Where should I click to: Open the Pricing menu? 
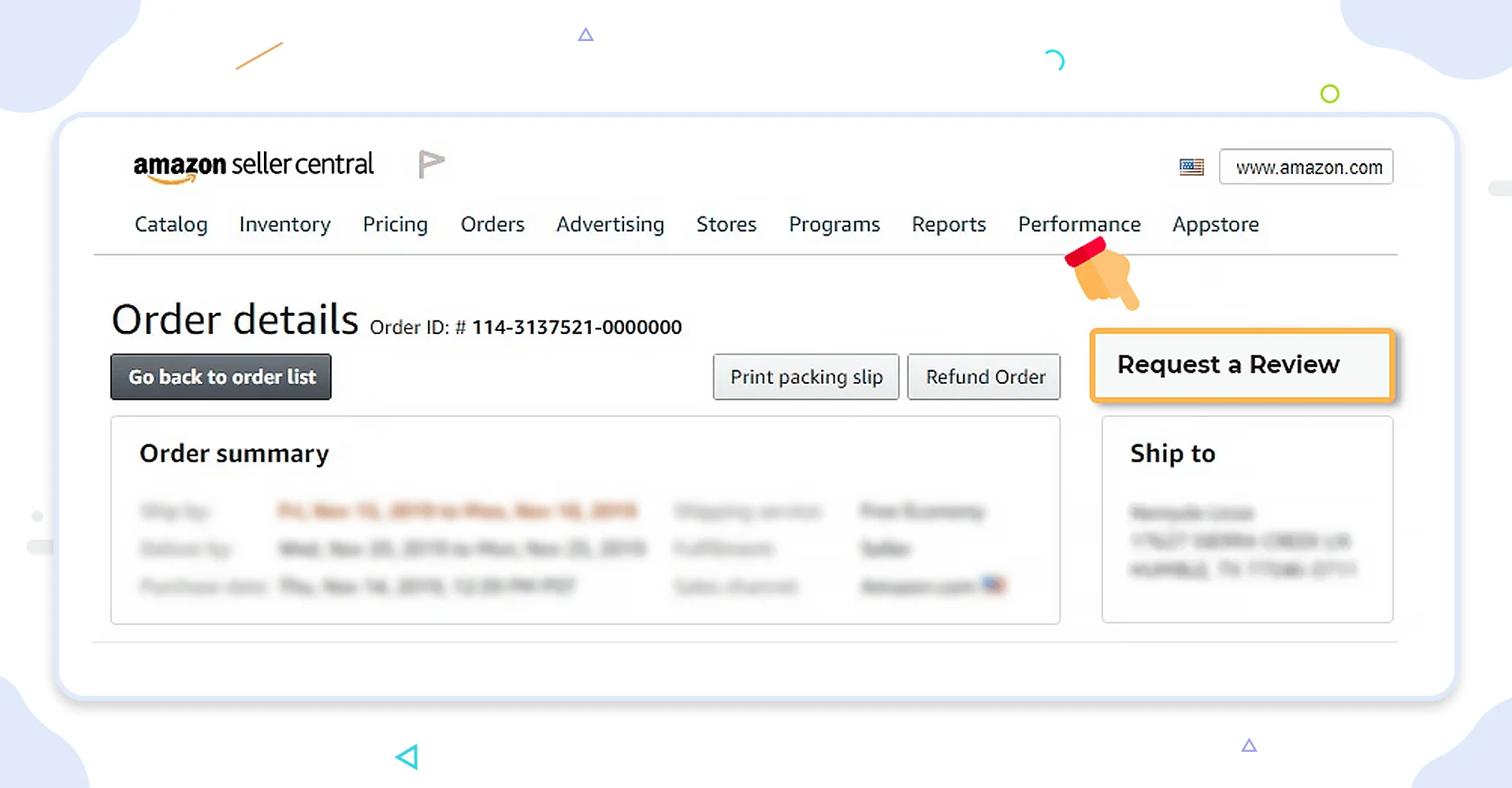(395, 225)
